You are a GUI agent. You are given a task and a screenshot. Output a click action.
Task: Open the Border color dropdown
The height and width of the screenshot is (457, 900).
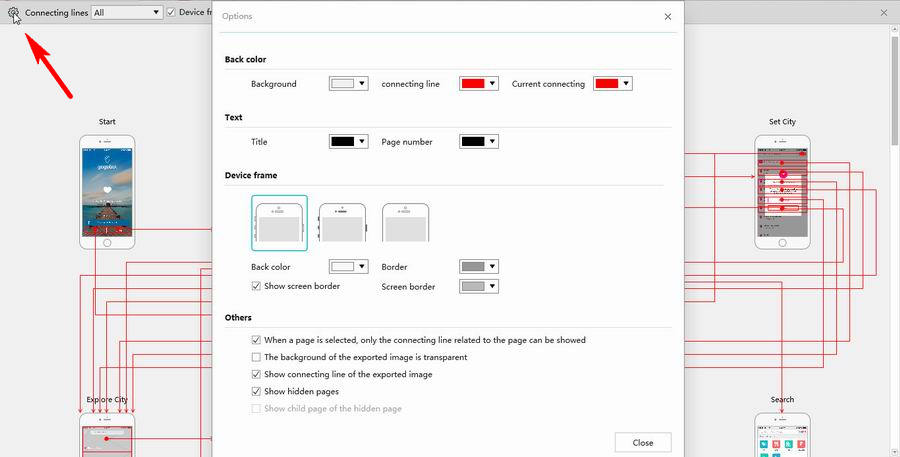pyautogui.click(x=479, y=266)
